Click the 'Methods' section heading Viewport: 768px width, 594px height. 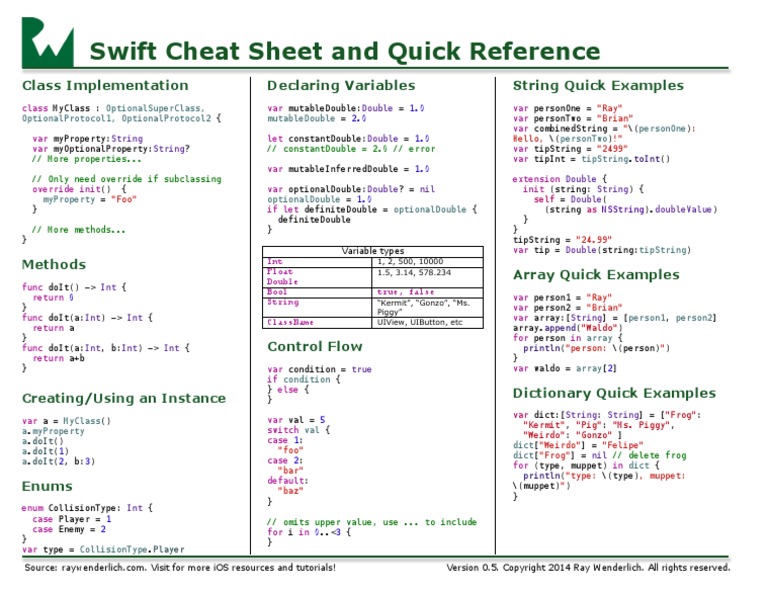click(54, 264)
